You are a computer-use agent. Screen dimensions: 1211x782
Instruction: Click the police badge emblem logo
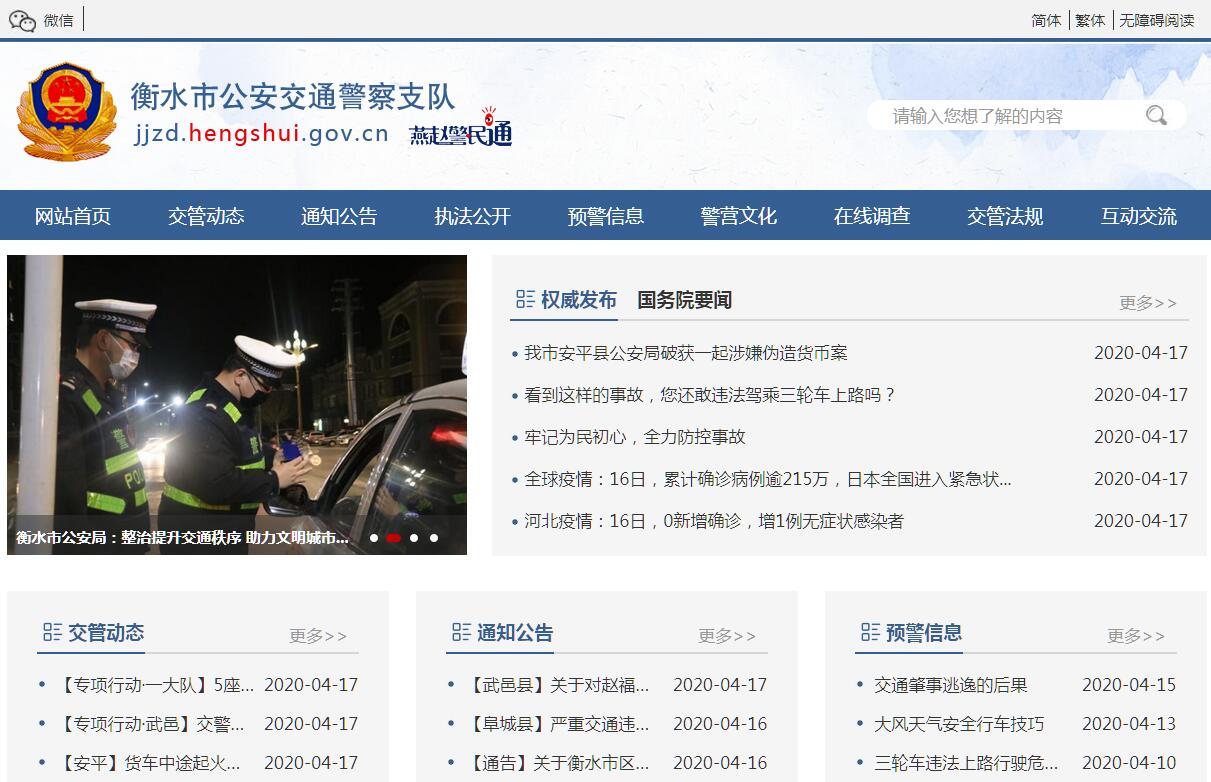pos(66,112)
